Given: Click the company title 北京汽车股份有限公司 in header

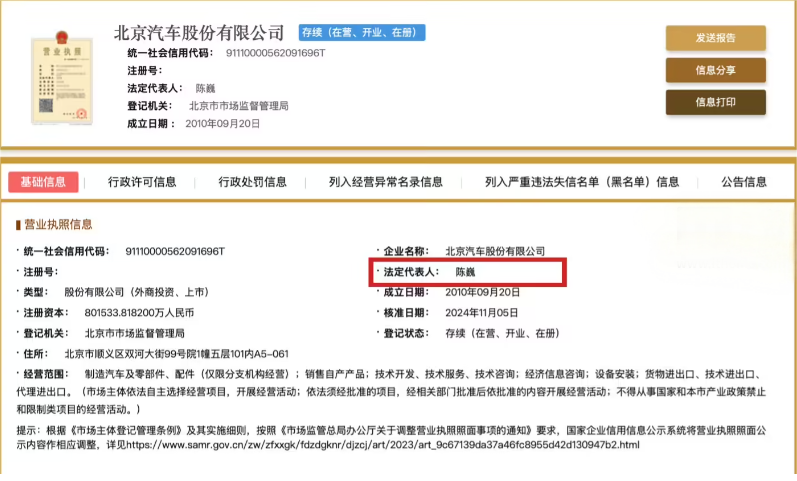Looking at the screenshot, I should coord(198,33).
